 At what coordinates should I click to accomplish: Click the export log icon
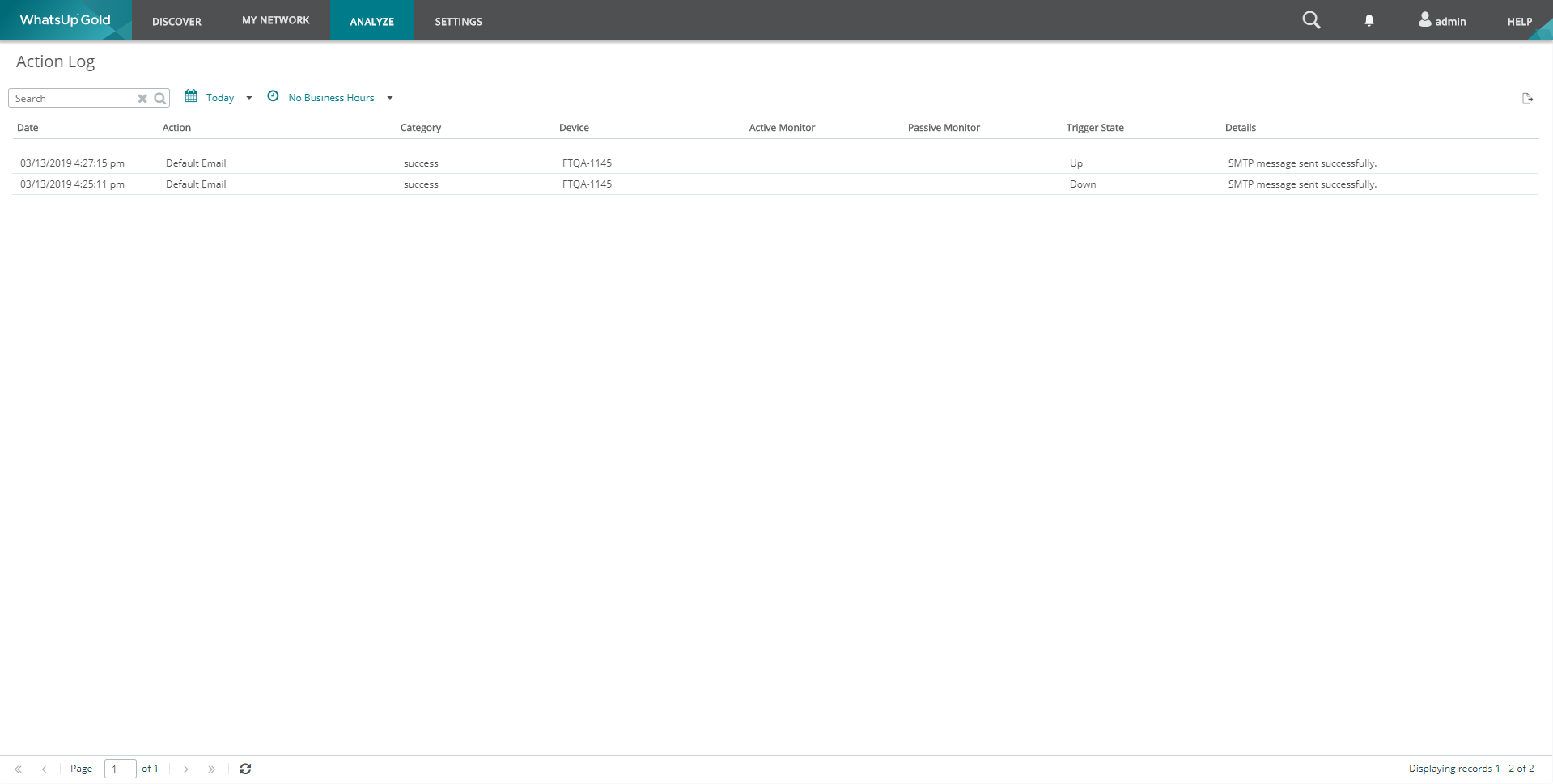1527,98
